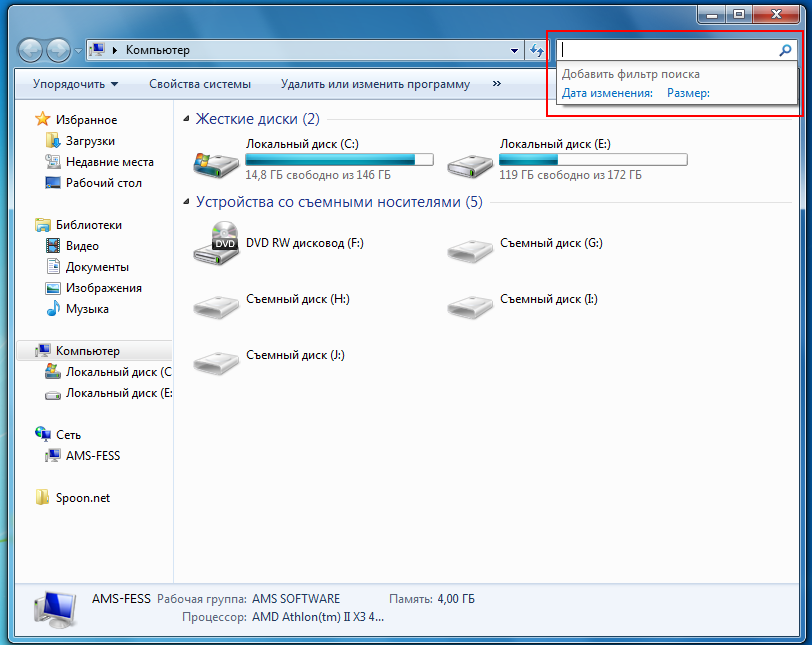Screen dimensions: 812x645
Task: Click the C: drive usage bar
Action: [339, 159]
